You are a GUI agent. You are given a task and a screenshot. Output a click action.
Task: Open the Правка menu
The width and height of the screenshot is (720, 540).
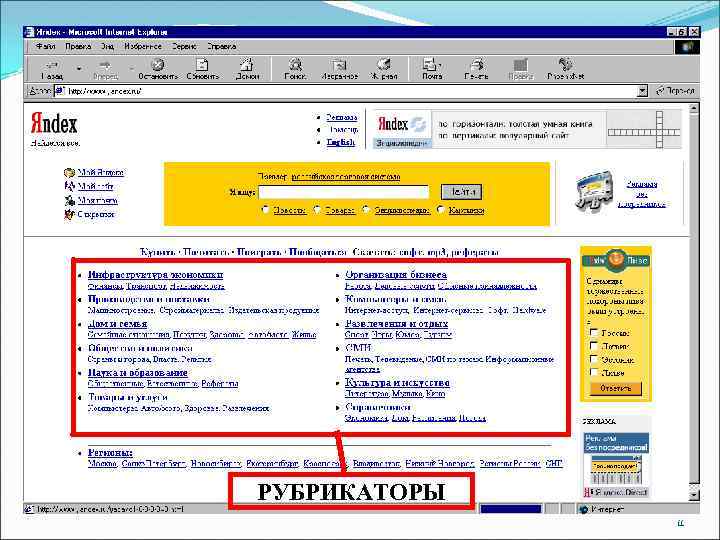coord(78,46)
